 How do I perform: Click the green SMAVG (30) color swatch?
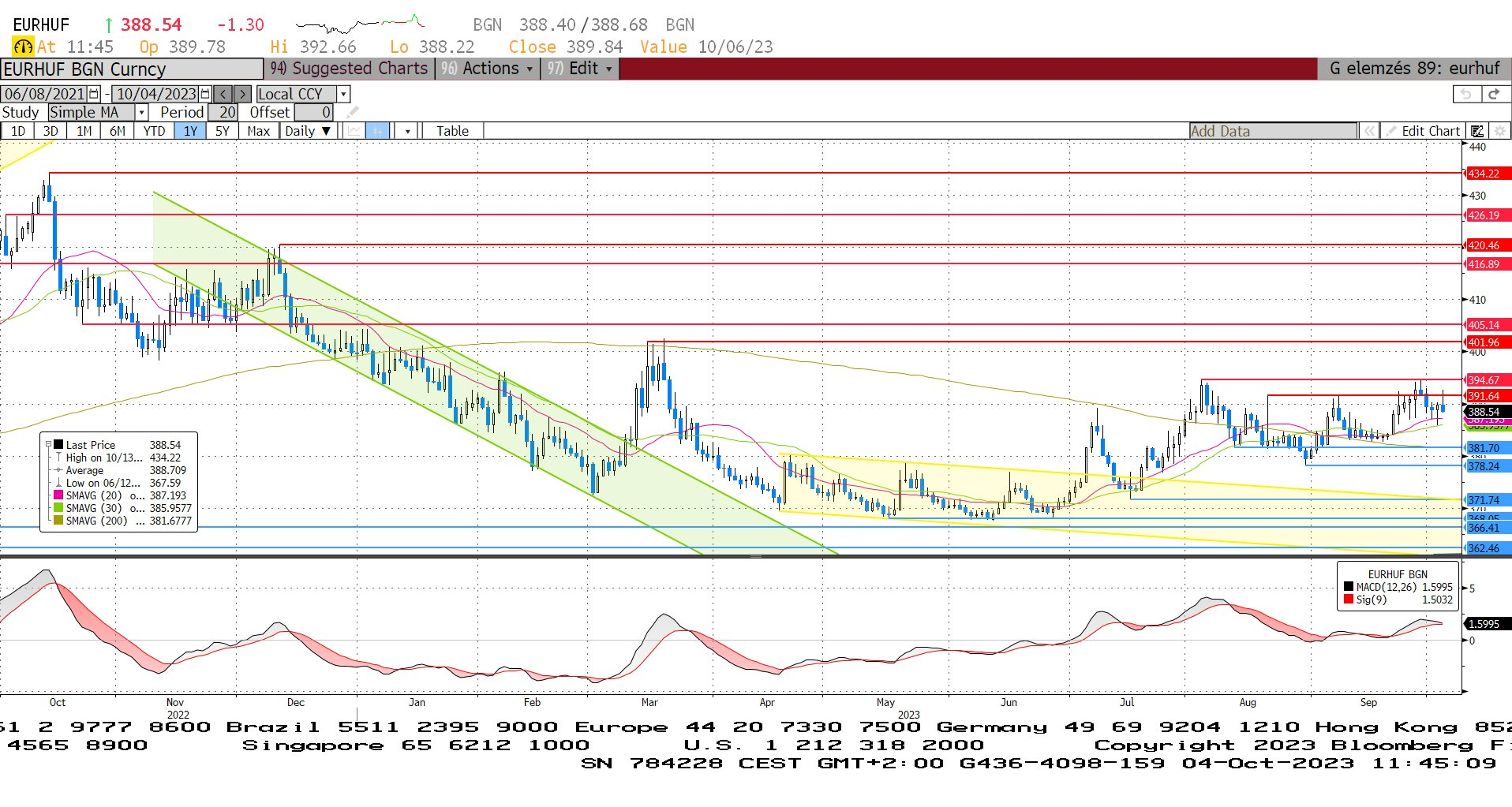tap(58, 508)
